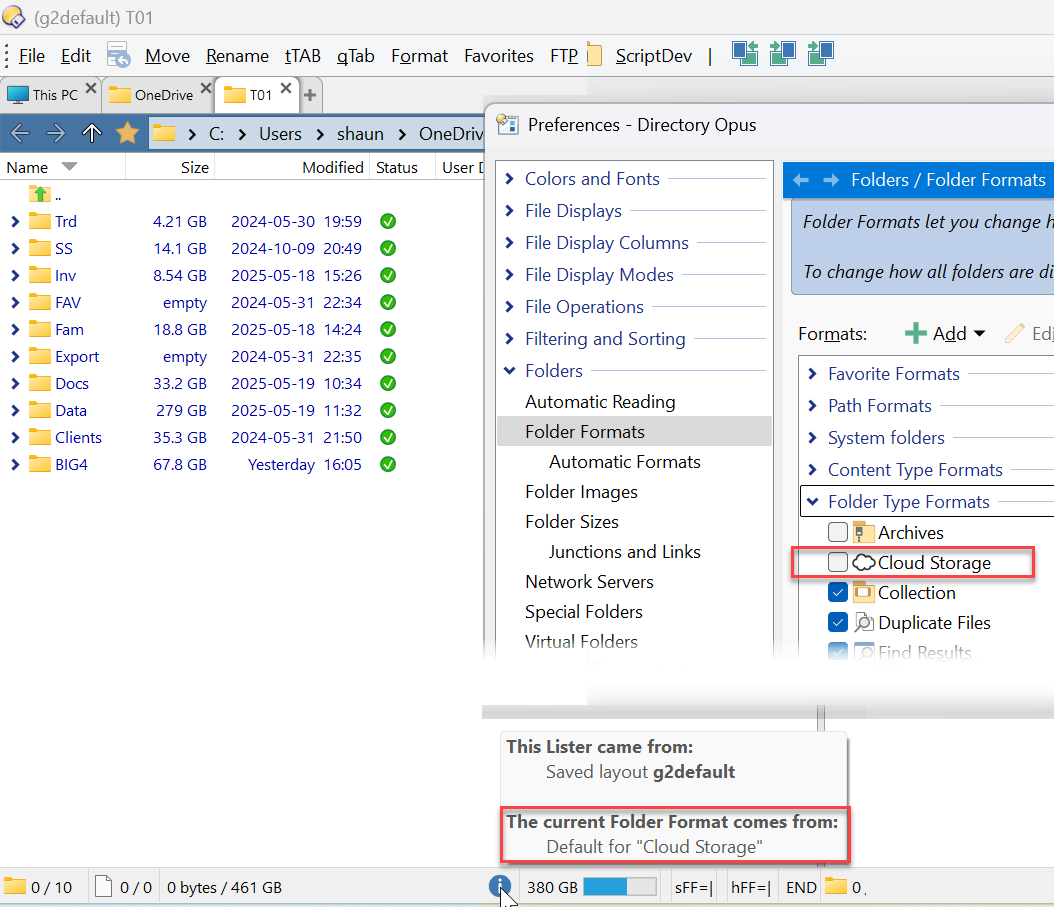Go up to the parent folder
This screenshot has width=1054, height=907.
pyautogui.click(x=92, y=133)
